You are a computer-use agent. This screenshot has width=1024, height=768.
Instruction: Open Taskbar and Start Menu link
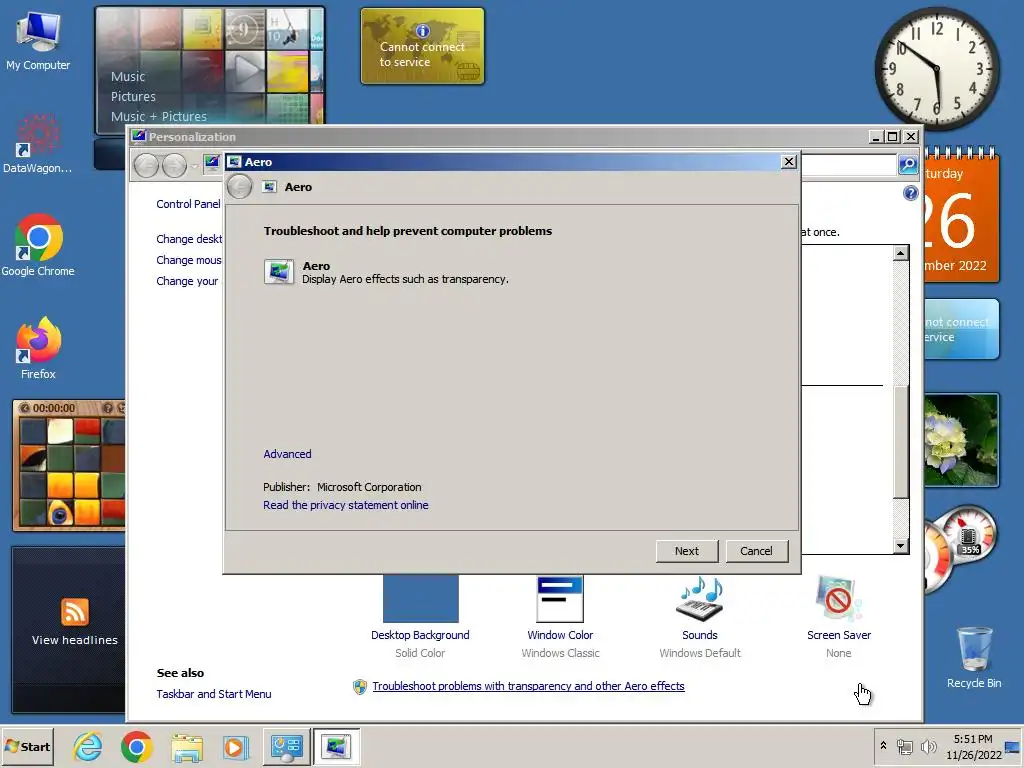point(214,694)
